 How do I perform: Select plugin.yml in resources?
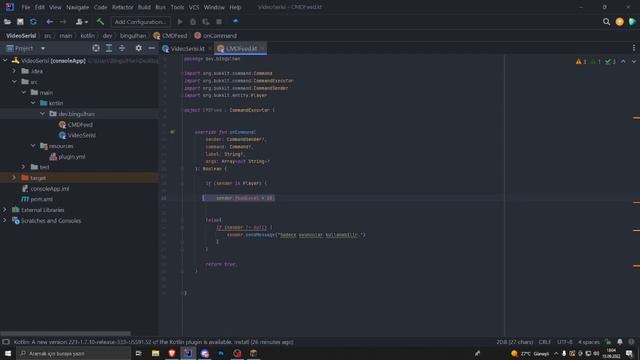point(71,156)
